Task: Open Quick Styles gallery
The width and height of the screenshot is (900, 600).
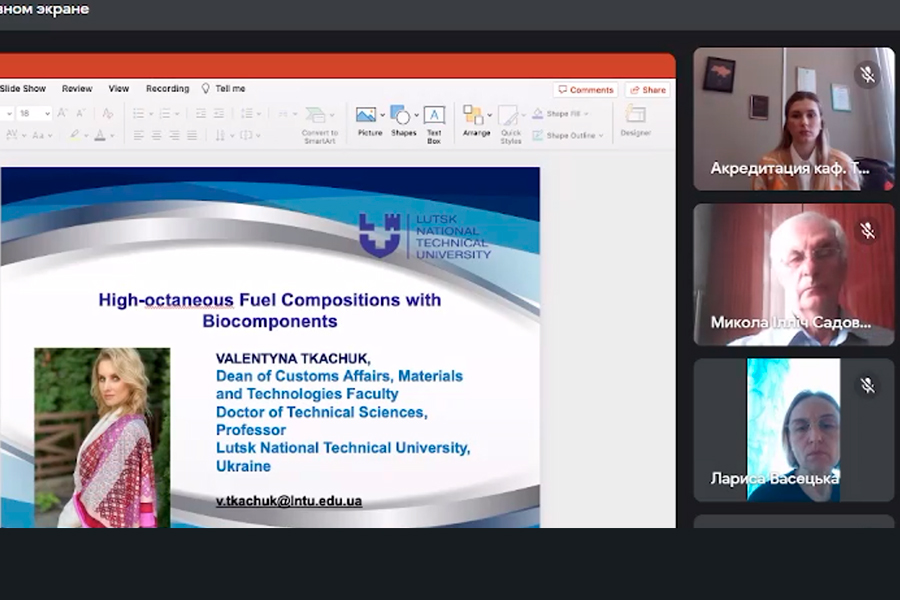Action: (x=510, y=118)
